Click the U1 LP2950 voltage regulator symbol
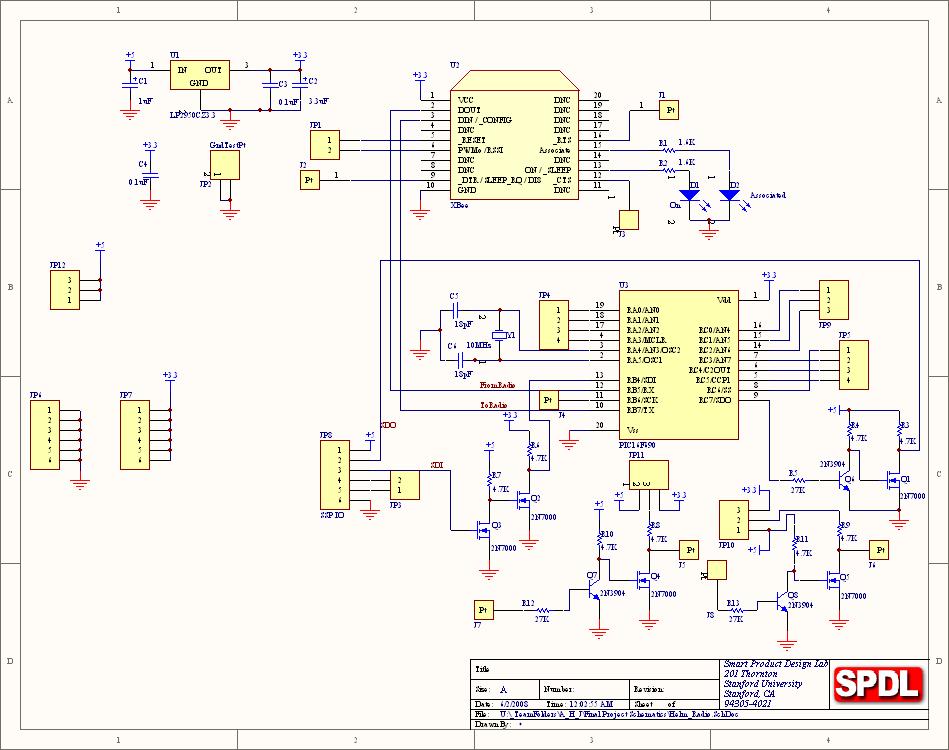 pos(199,75)
